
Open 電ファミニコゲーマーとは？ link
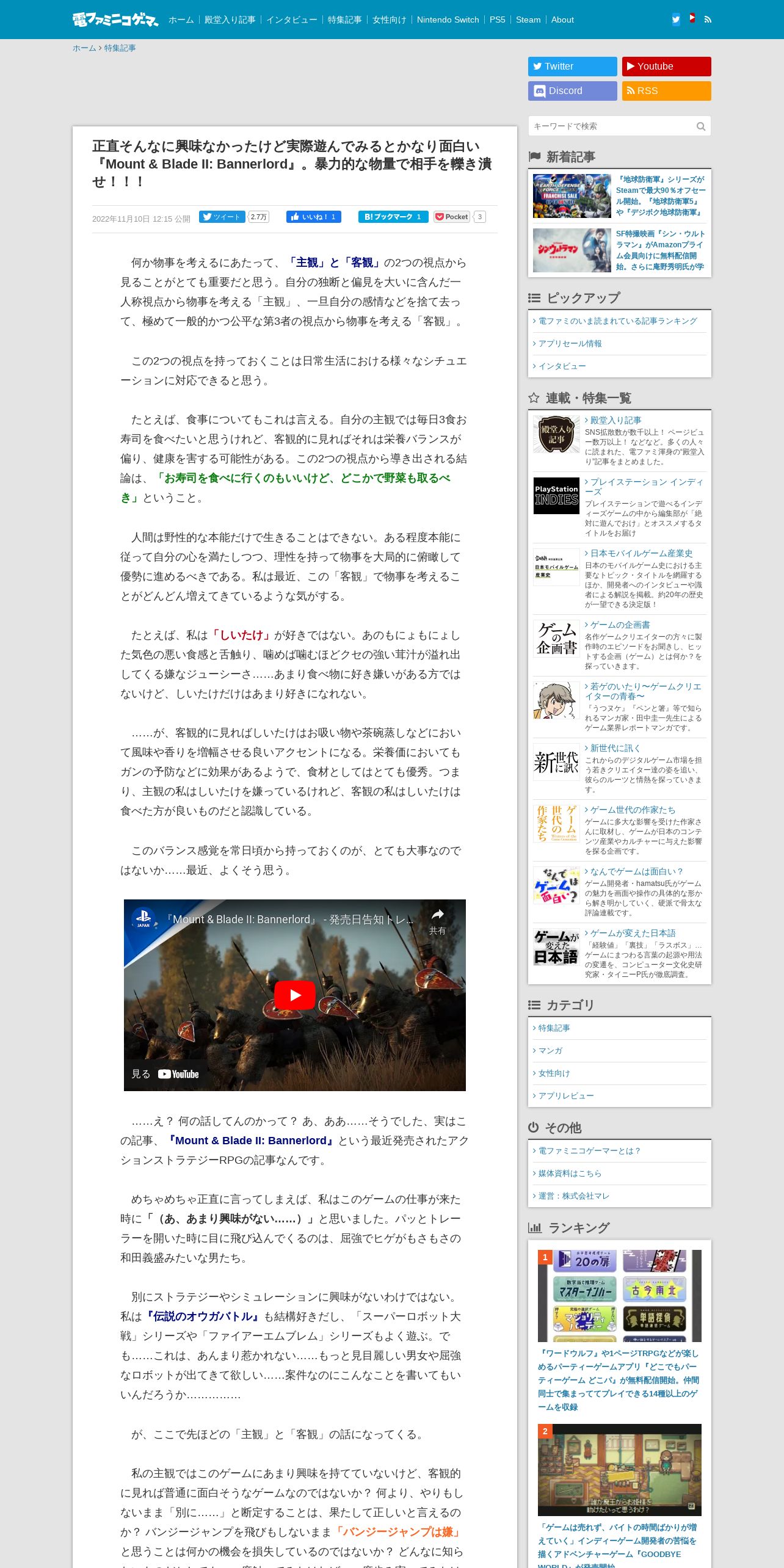point(589,1151)
